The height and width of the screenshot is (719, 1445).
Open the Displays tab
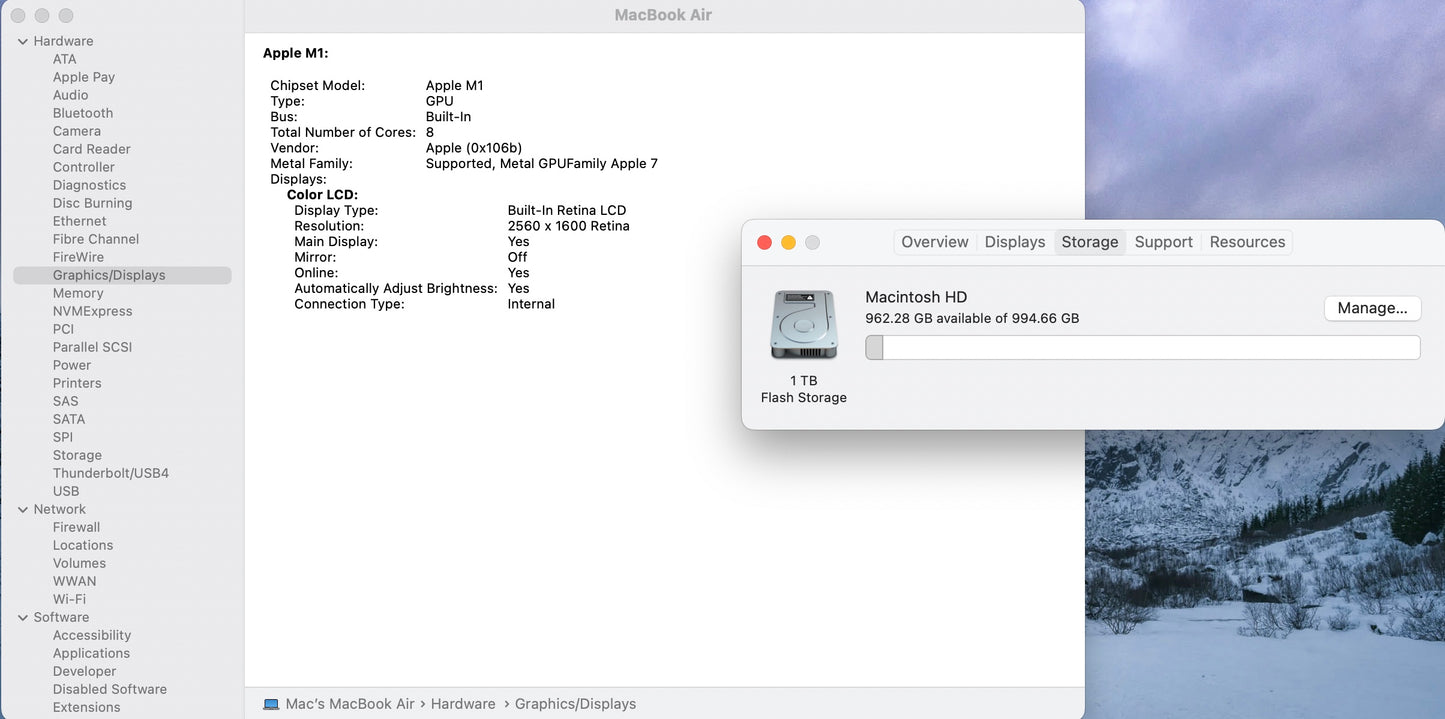point(1014,242)
